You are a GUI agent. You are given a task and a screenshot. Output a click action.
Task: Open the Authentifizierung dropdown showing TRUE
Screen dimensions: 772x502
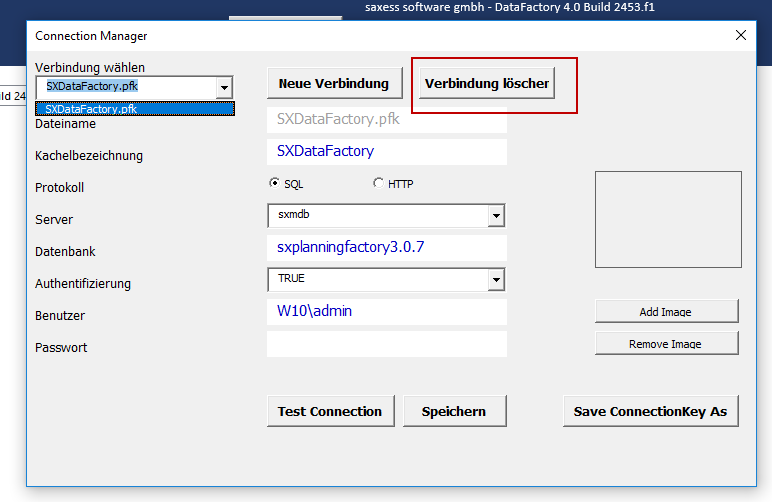(x=495, y=280)
